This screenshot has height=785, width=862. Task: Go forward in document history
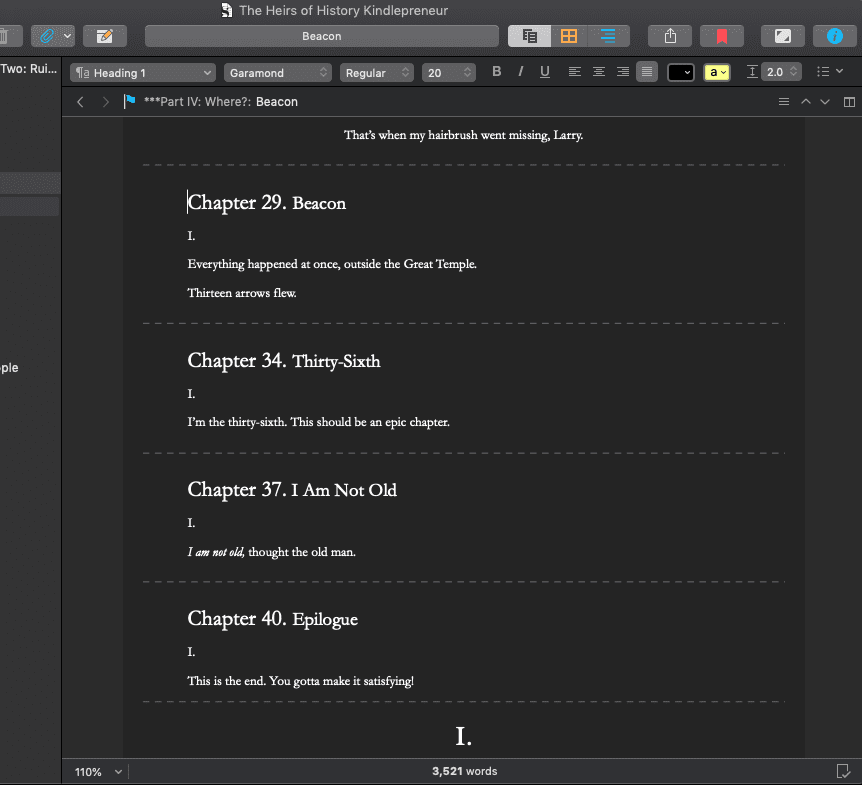[106, 102]
